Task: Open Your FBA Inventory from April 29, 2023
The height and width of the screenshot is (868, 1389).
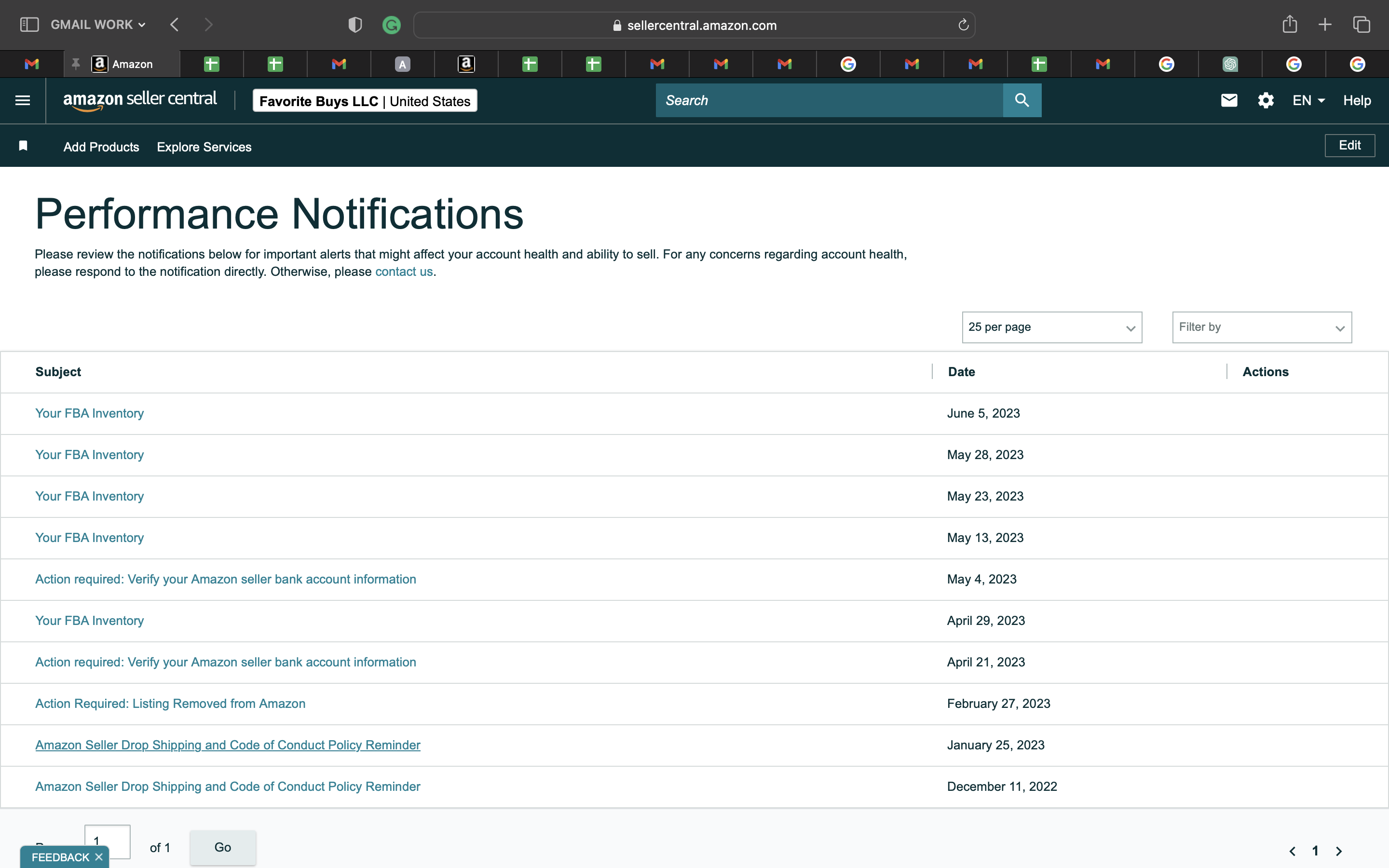Action: pyautogui.click(x=90, y=621)
